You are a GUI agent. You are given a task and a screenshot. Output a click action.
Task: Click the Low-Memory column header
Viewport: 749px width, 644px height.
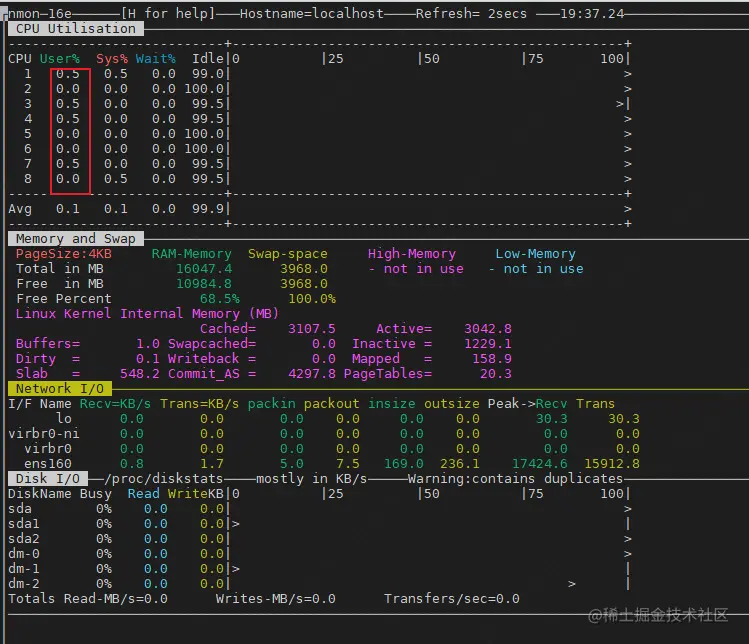(x=535, y=254)
